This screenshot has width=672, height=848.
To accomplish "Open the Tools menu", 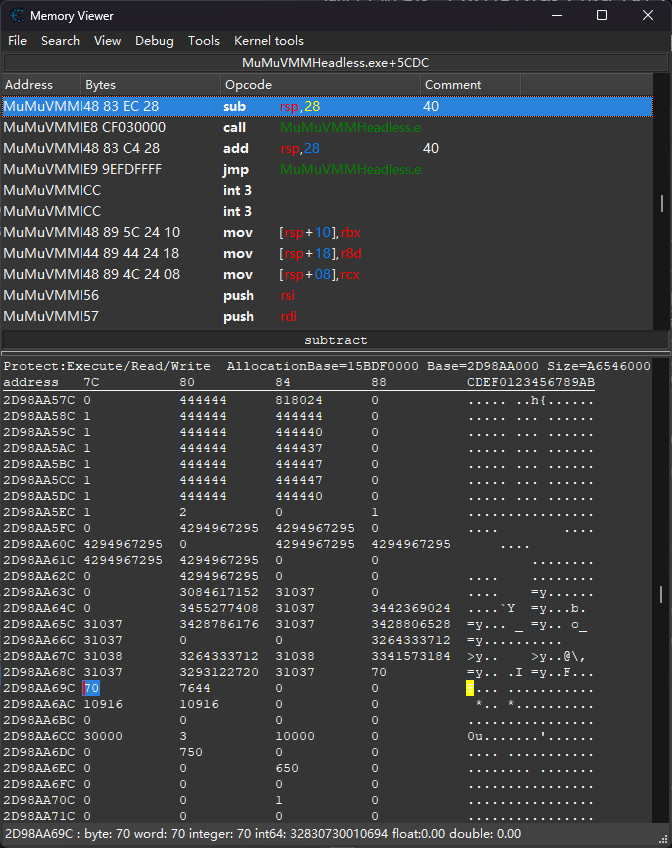I will point(203,41).
